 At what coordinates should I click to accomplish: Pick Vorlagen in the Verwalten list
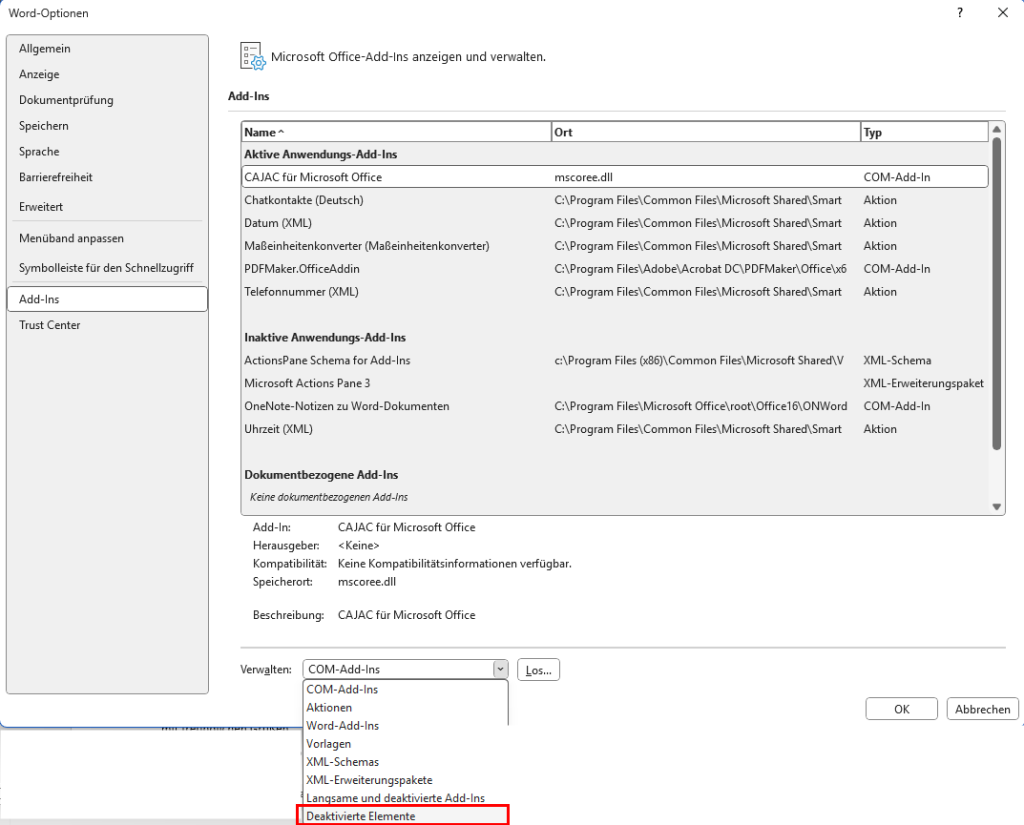[x=329, y=744]
